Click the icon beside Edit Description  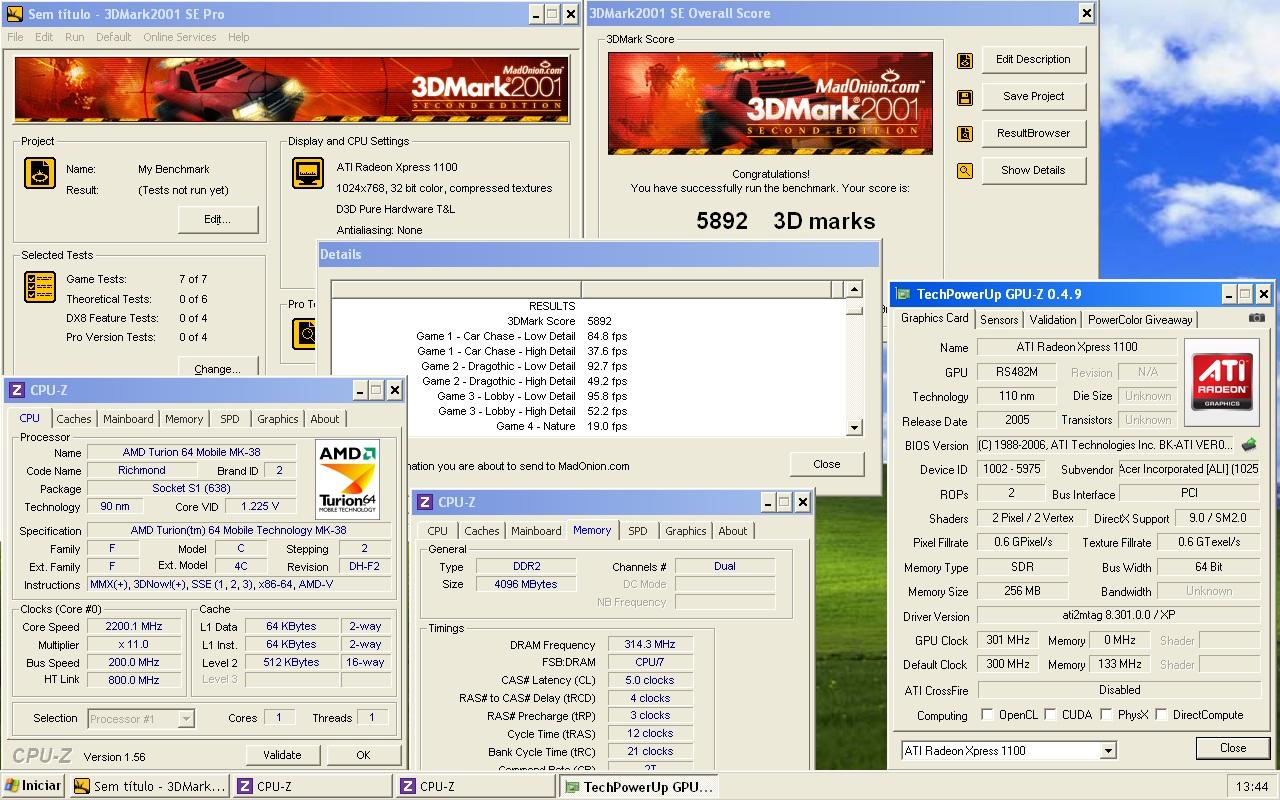965,60
